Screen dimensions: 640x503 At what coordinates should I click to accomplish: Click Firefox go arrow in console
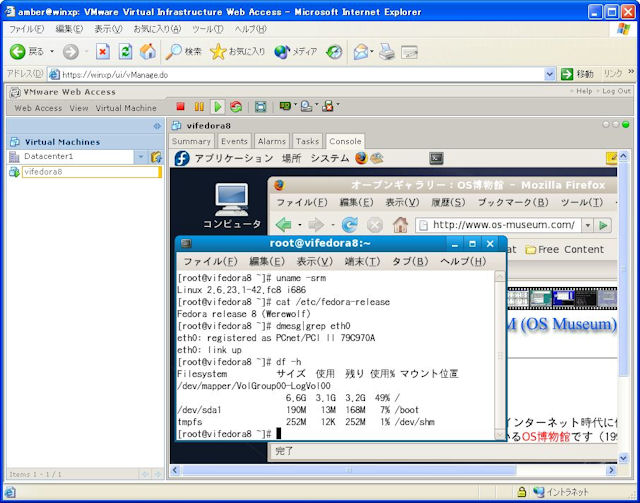pos(603,225)
